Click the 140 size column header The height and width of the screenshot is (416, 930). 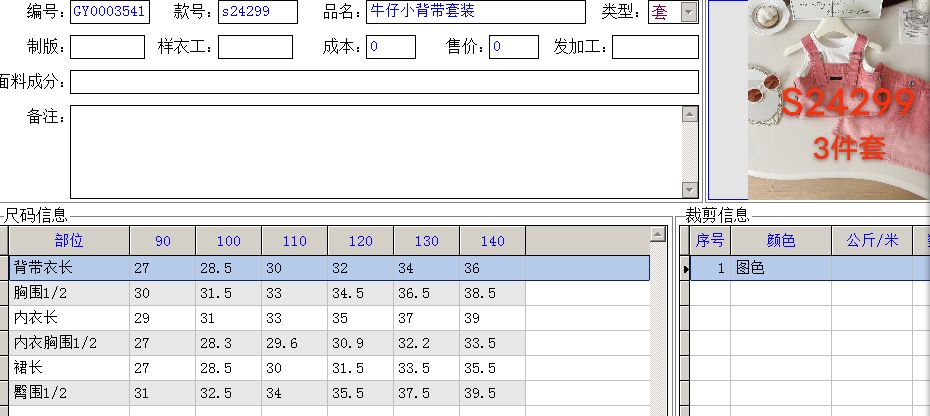point(492,240)
